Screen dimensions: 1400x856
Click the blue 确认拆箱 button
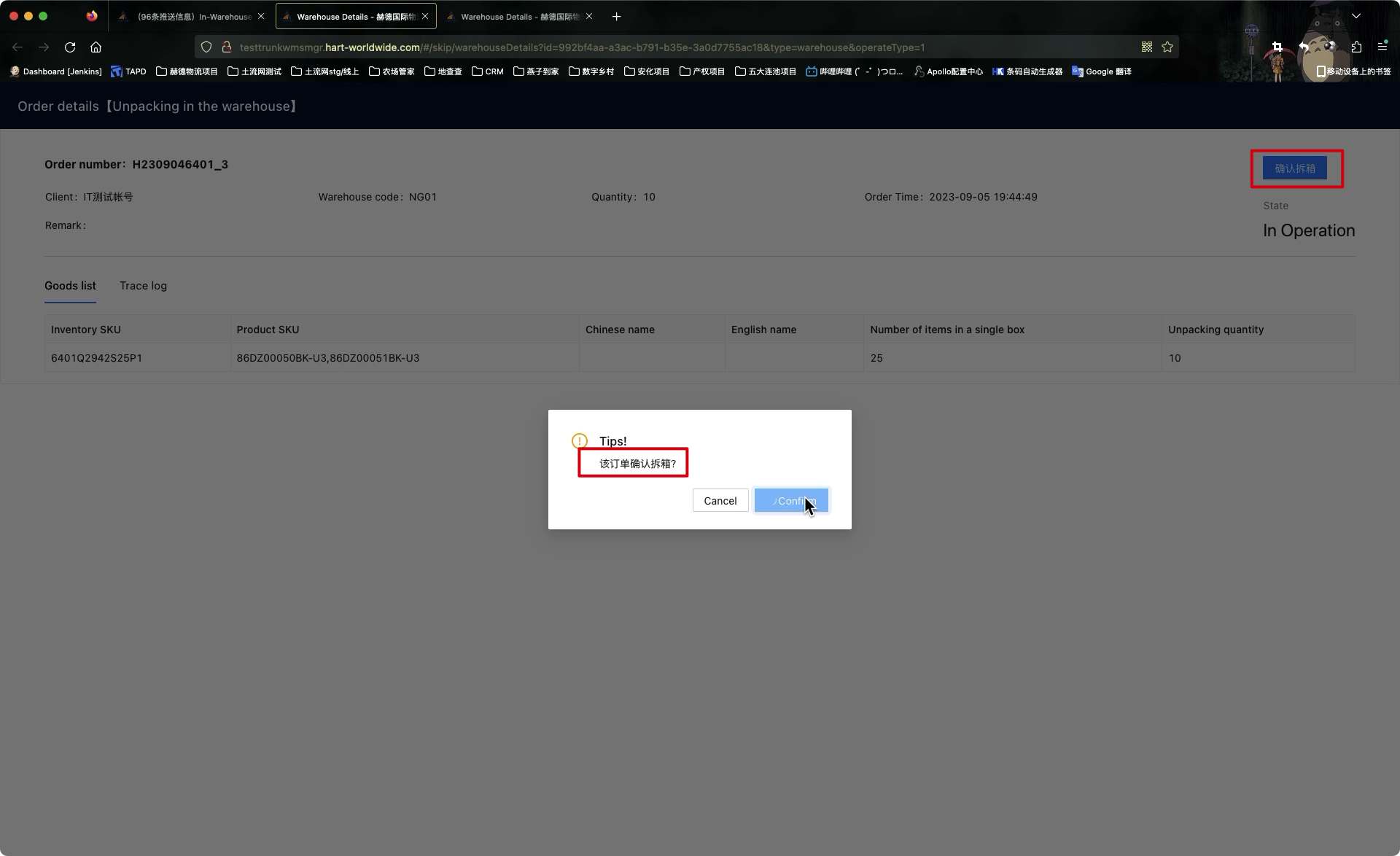1294,168
